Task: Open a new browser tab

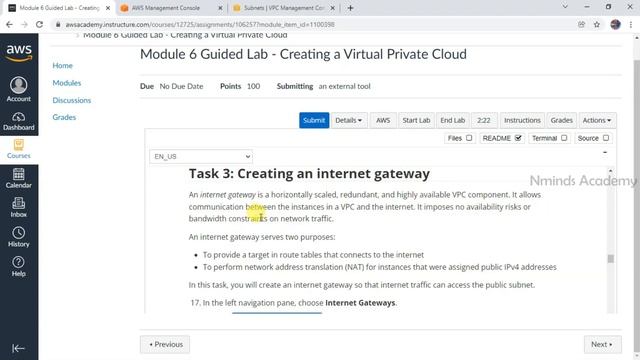Action: pyautogui.click(x=350, y=8)
